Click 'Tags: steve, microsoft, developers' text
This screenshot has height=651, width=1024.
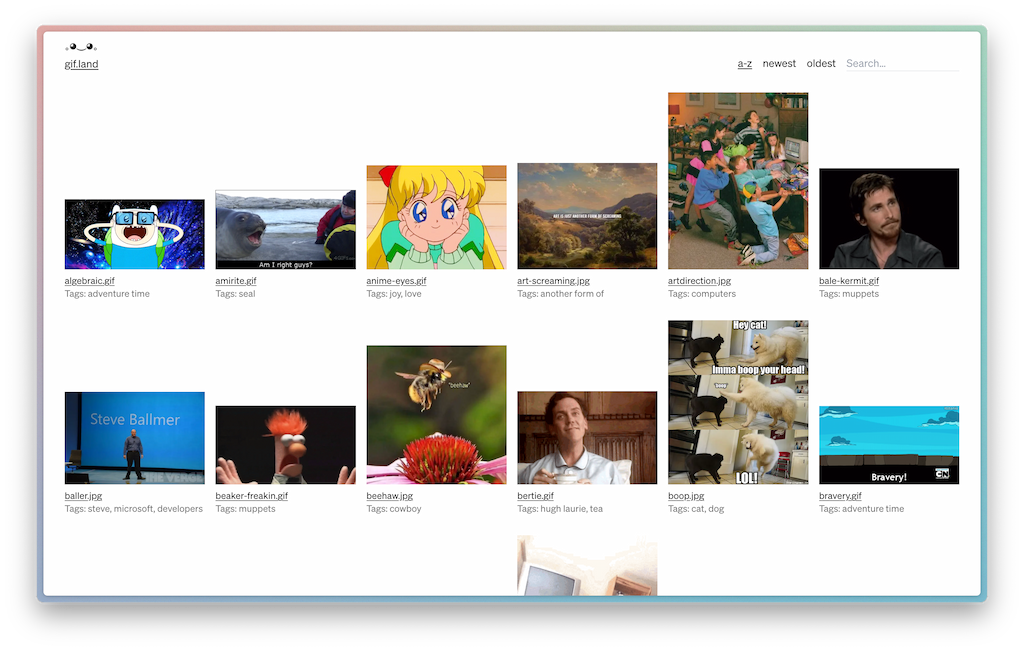pos(134,509)
